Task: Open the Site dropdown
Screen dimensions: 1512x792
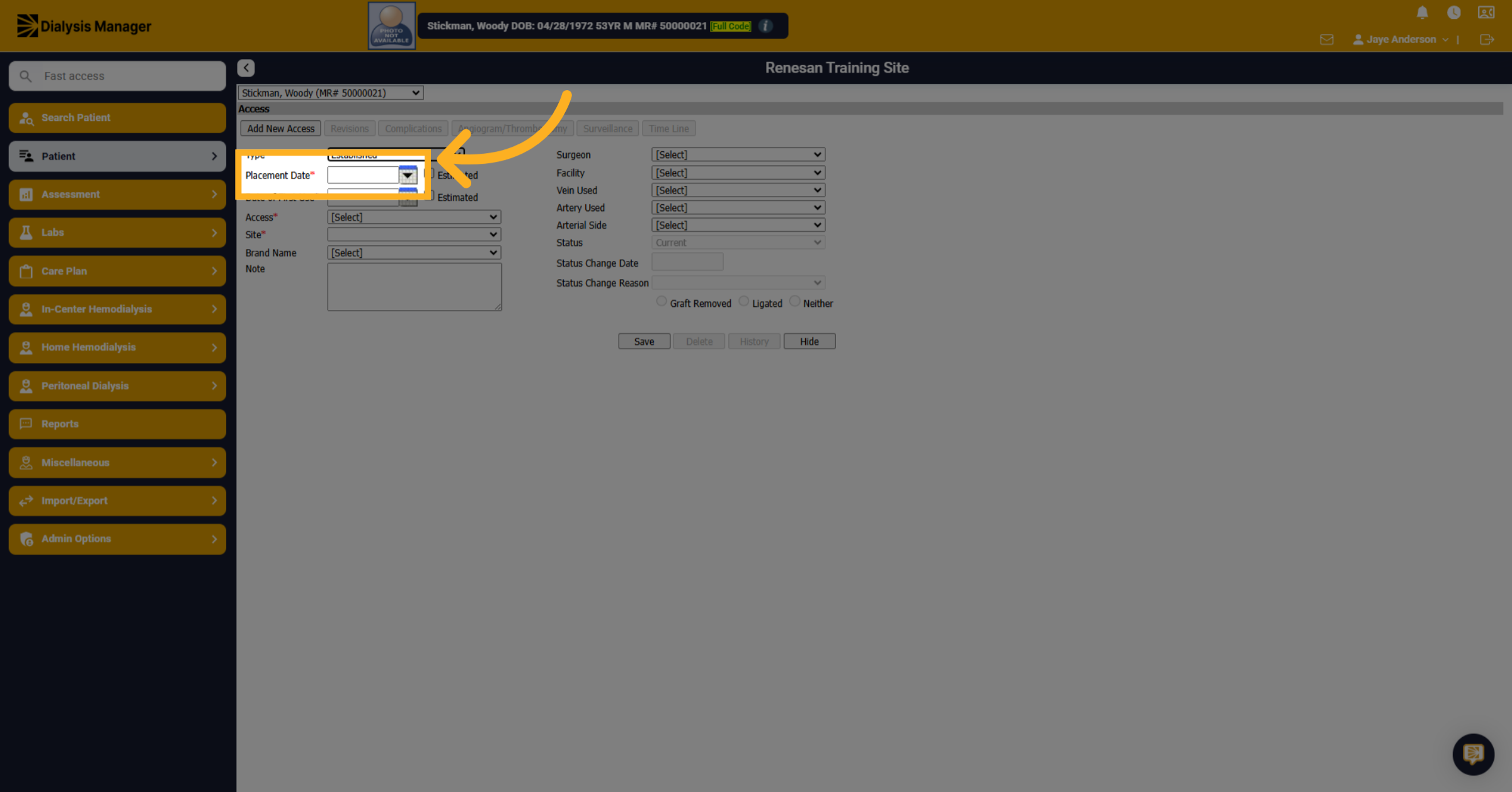Action: (414, 234)
